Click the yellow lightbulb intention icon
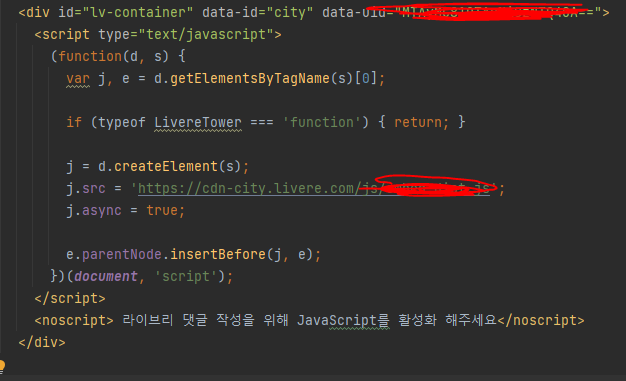 click(2, 367)
